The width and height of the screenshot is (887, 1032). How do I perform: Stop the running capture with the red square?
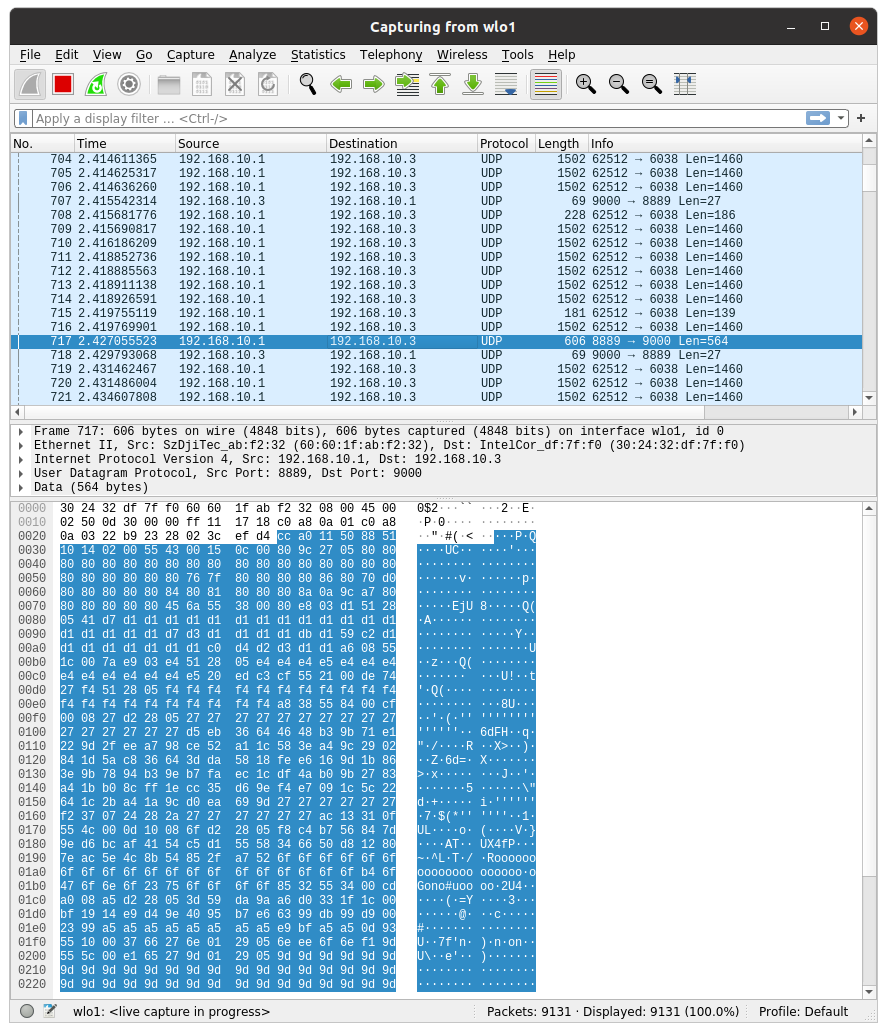click(x=63, y=84)
